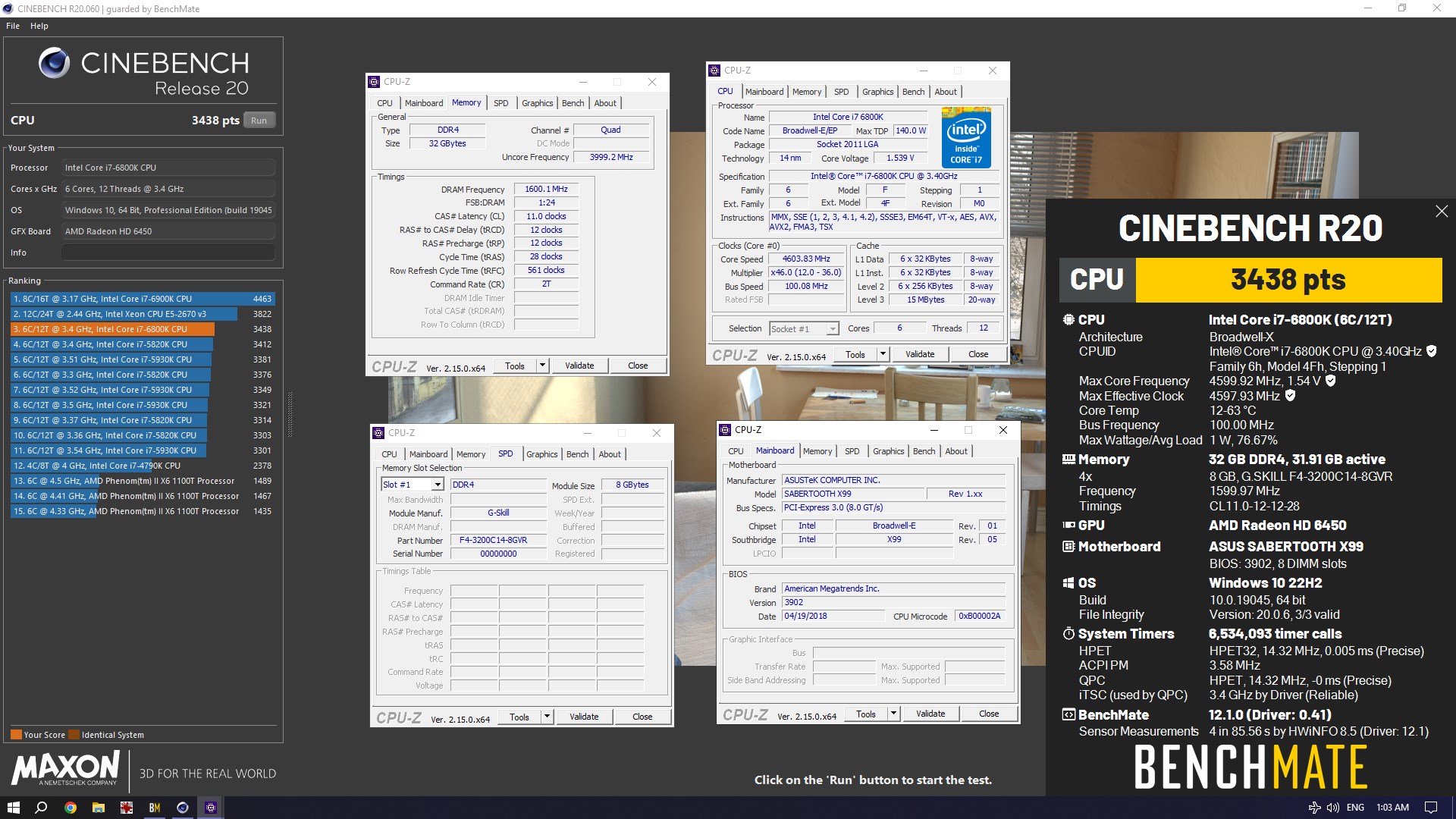Open Google Chrome from the taskbar
Viewport: 1456px width, 819px height.
[x=70, y=808]
